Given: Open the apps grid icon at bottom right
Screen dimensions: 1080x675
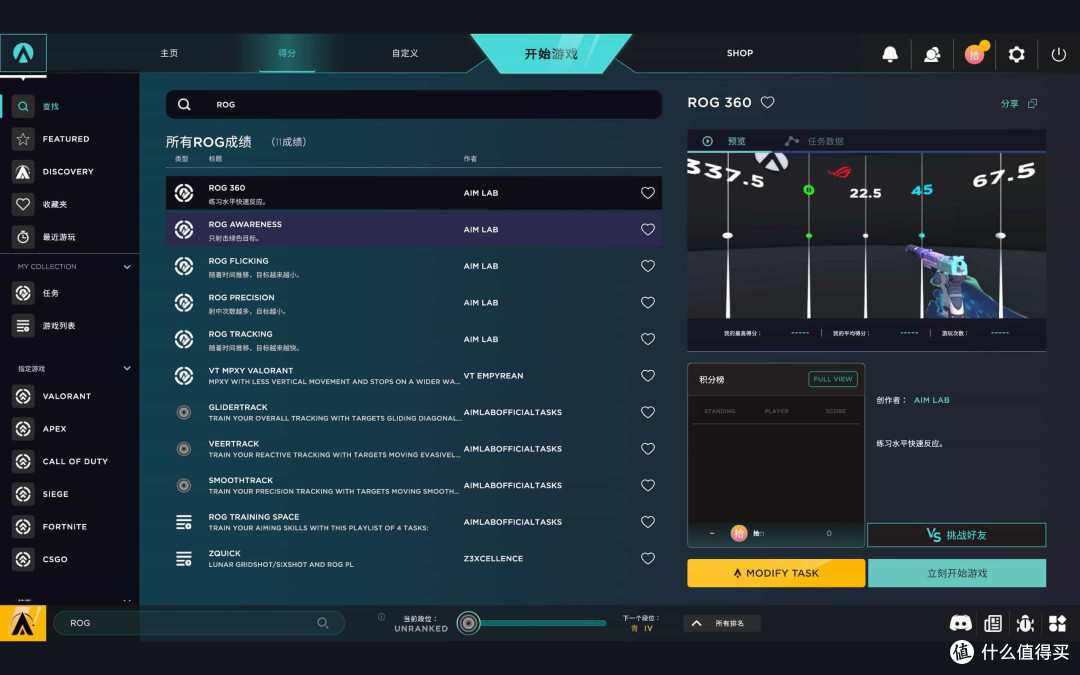Looking at the screenshot, I should tap(1057, 623).
